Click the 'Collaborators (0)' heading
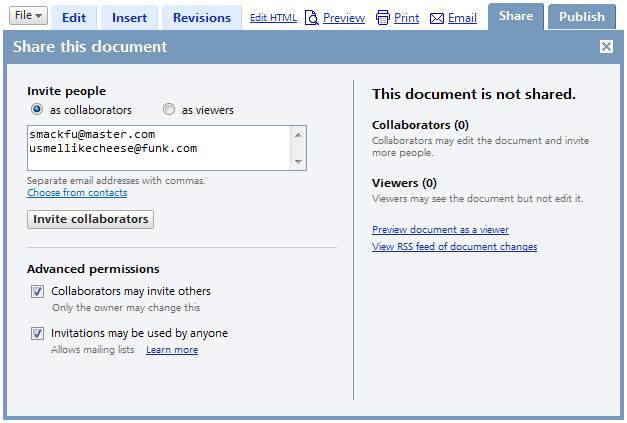This screenshot has width=627, height=423. (420, 125)
